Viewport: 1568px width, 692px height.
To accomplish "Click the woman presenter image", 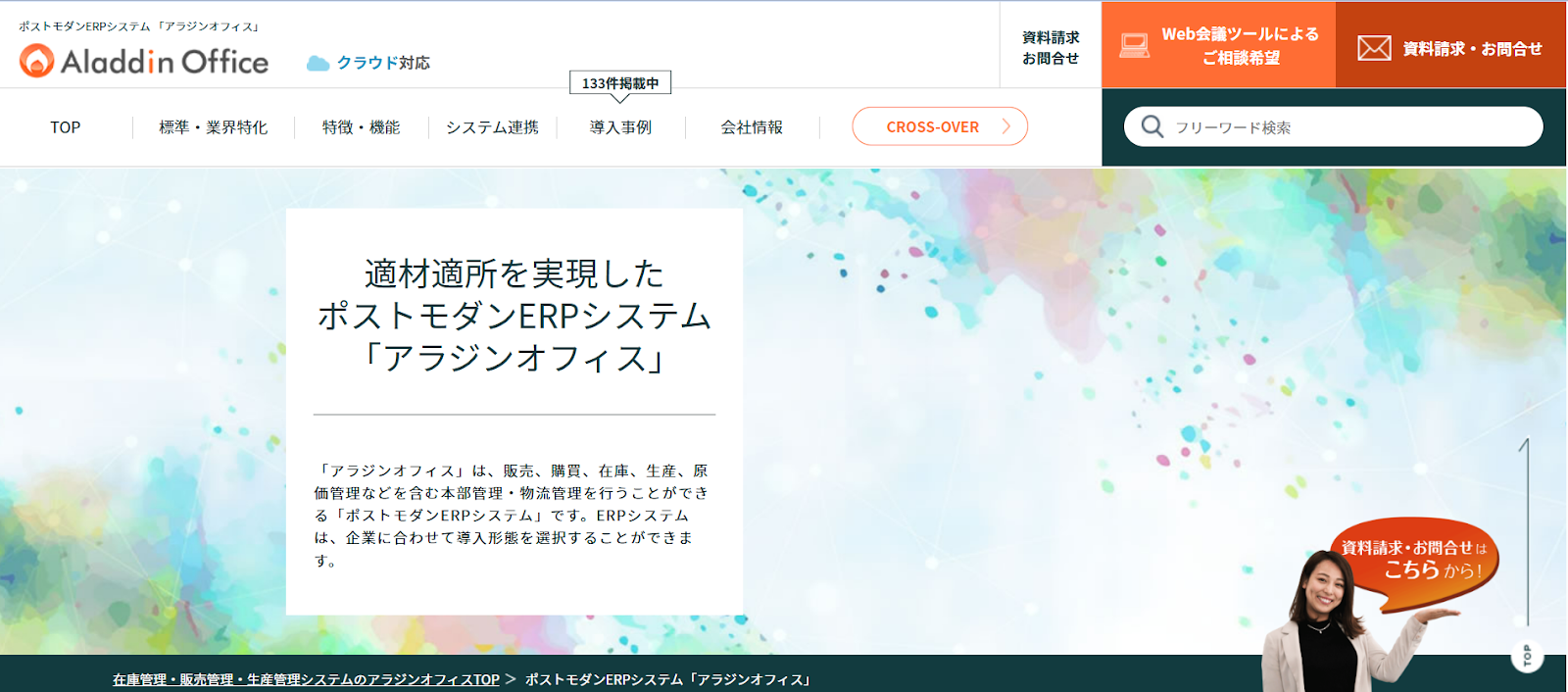I will 1333,621.
